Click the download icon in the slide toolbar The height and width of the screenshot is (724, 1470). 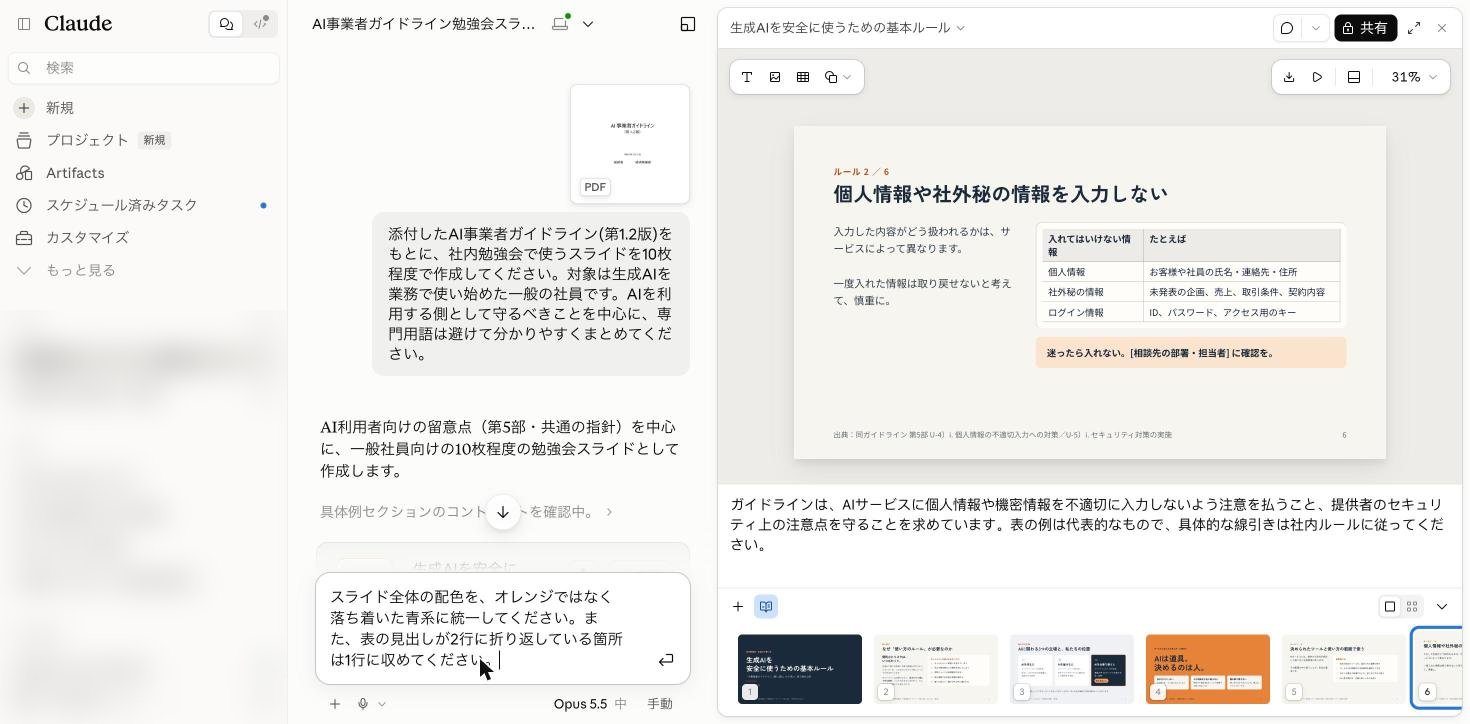click(x=1289, y=77)
